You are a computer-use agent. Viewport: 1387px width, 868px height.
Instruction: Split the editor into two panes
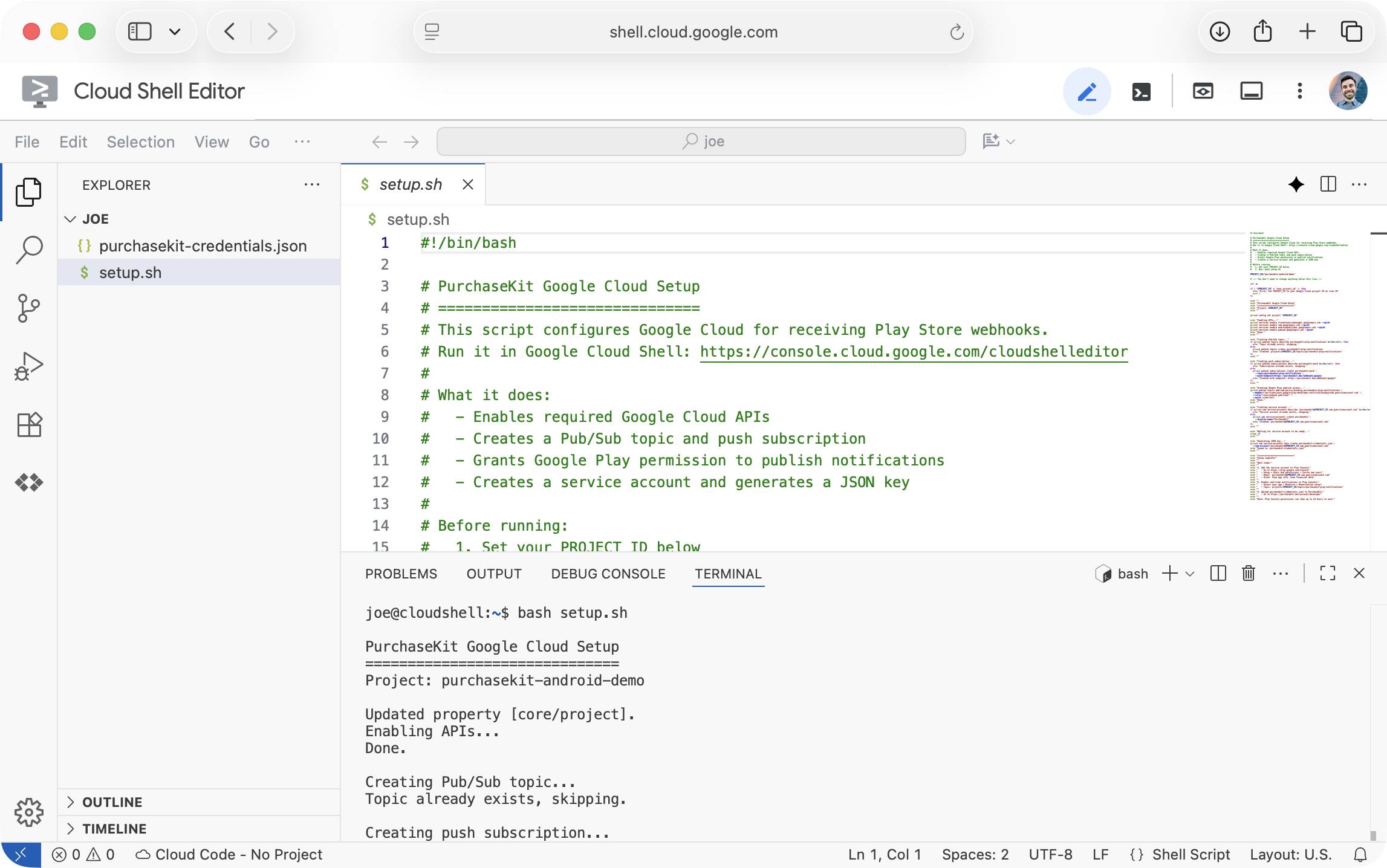click(x=1328, y=184)
